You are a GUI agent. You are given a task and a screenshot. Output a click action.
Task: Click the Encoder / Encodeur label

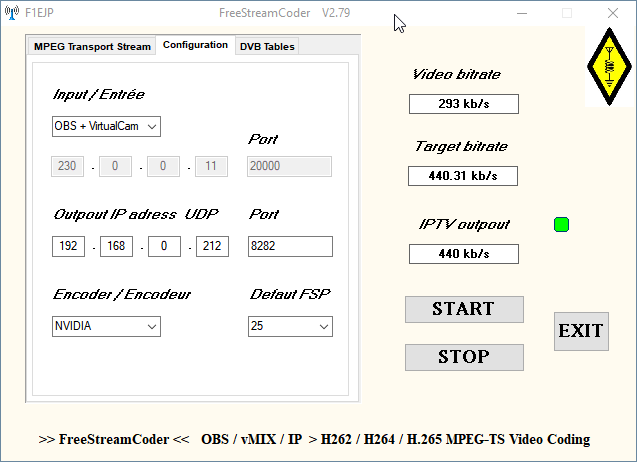pyautogui.click(x=121, y=294)
